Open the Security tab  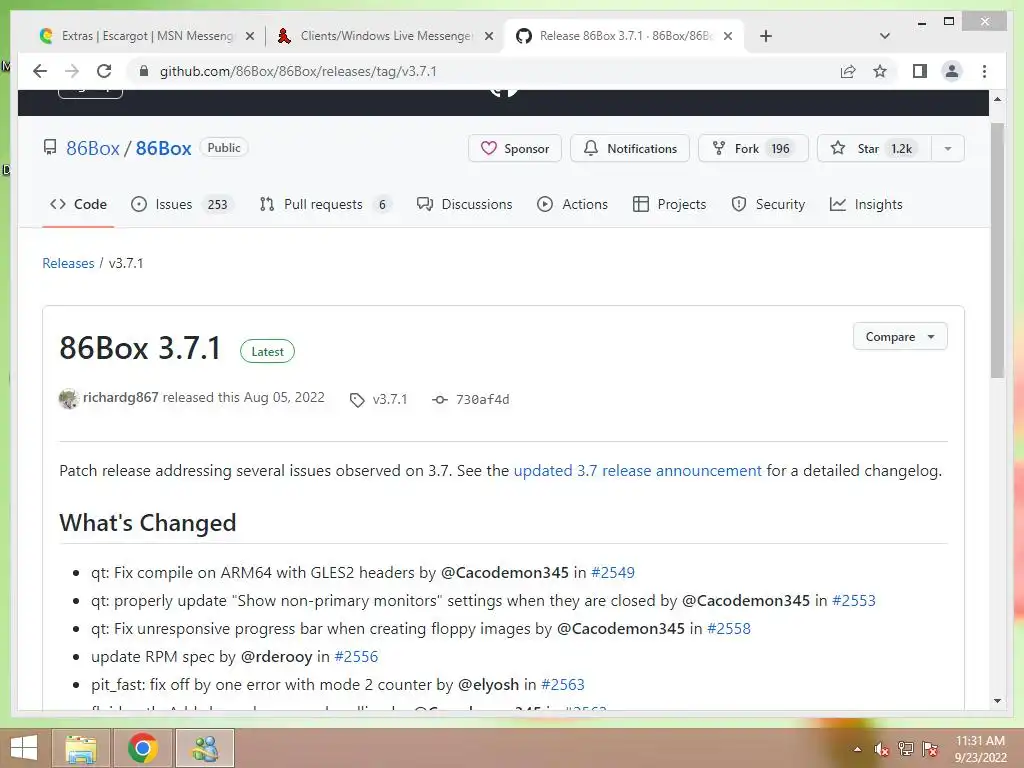[x=768, y=204]
